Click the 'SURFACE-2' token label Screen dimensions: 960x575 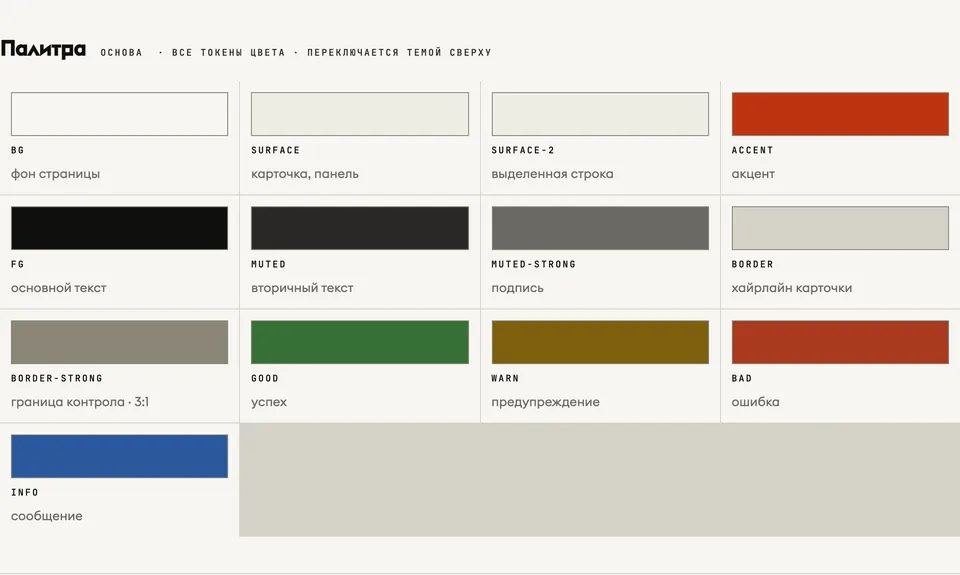(x=523, y=150)
